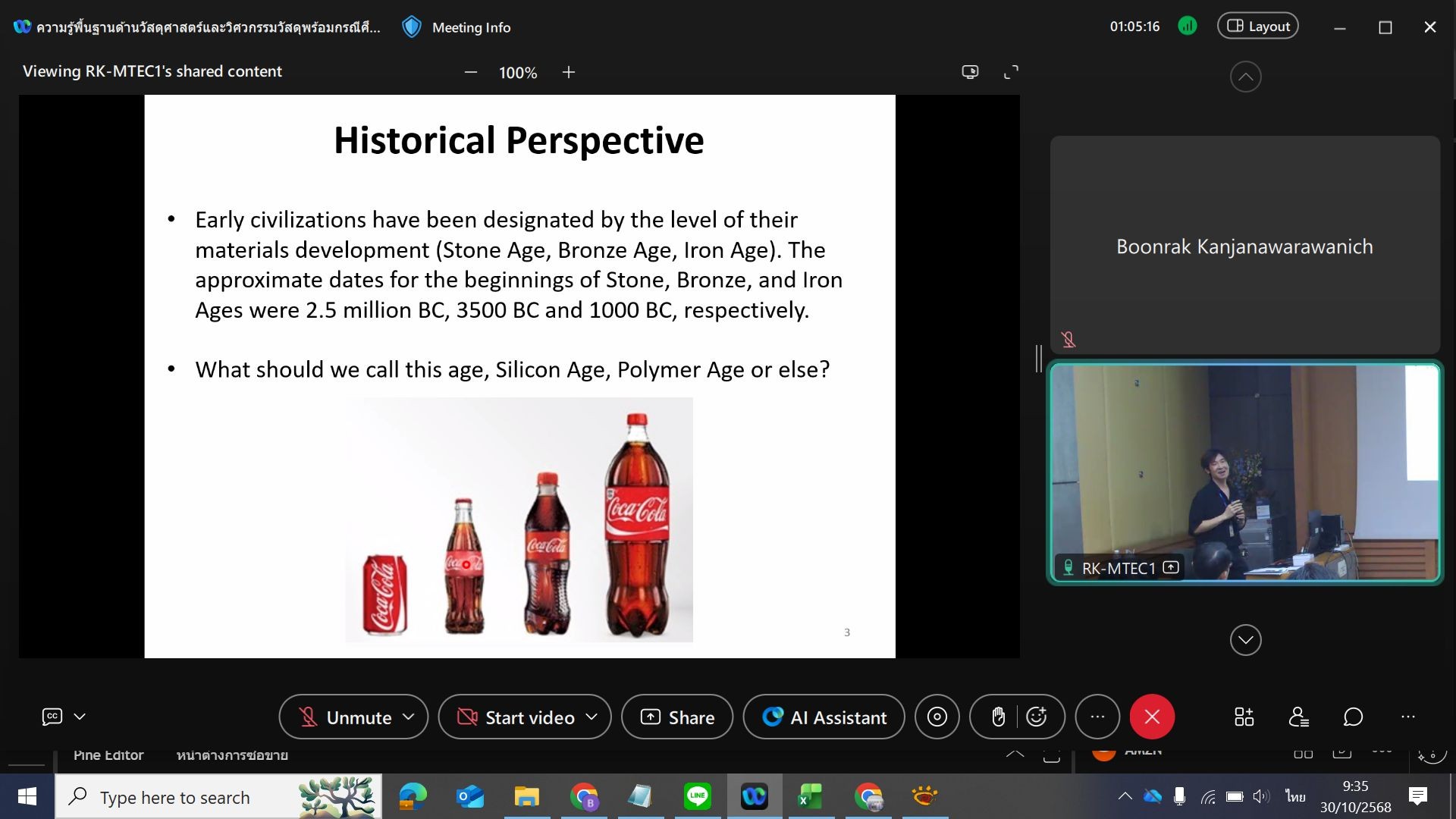Click the Record meeting icon

[x=937, y=717]
